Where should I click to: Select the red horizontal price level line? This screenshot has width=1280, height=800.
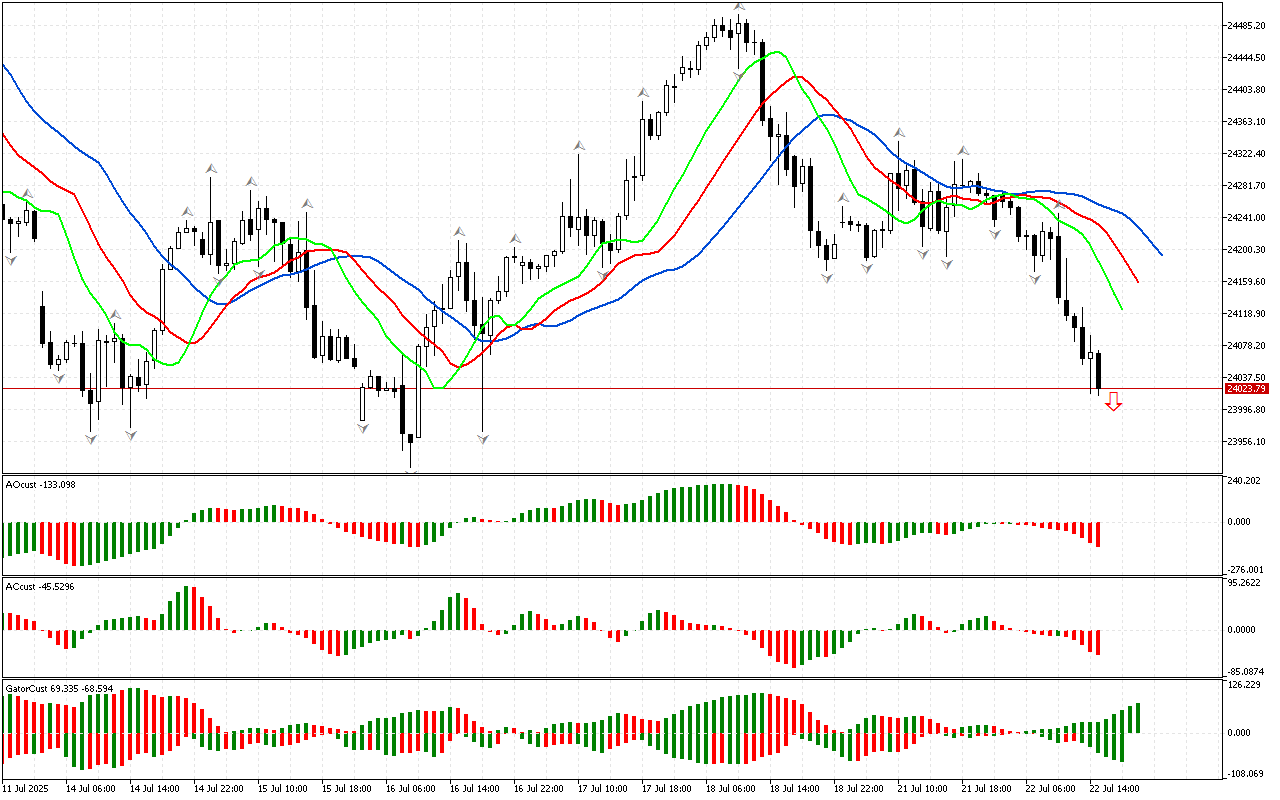(600, 388)
